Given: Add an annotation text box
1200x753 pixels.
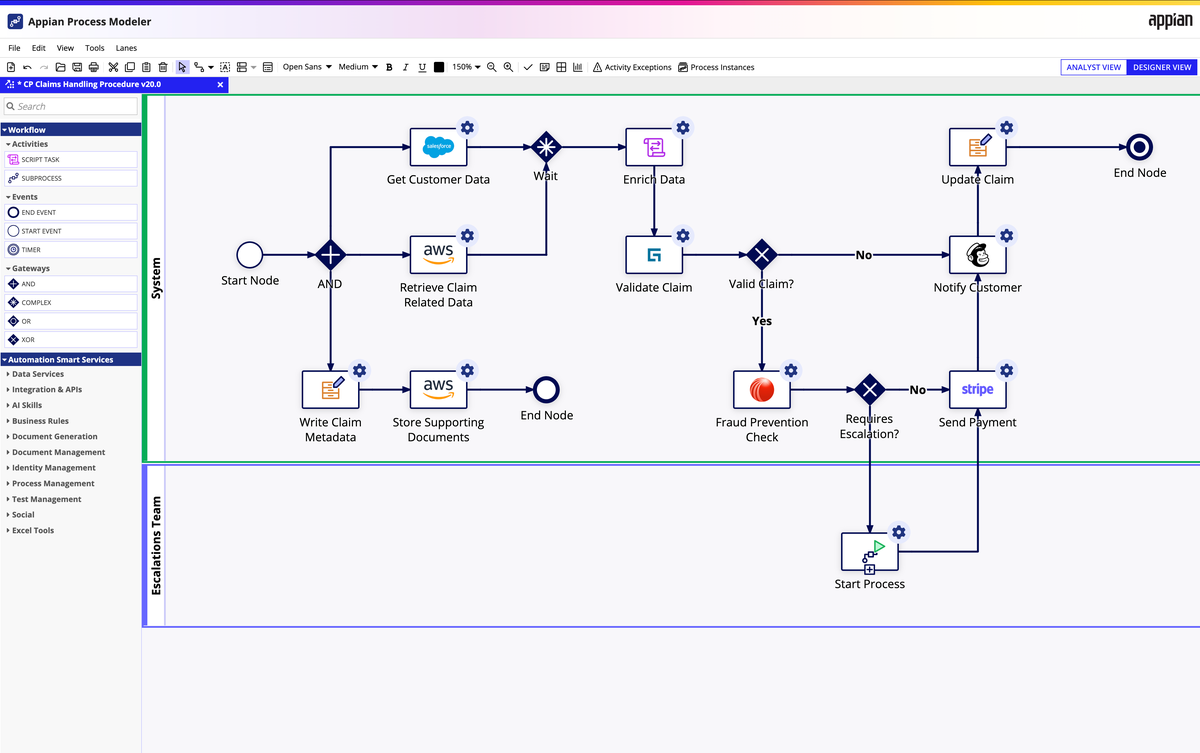Looking at the screenshot, I should (x=225, y=67).
